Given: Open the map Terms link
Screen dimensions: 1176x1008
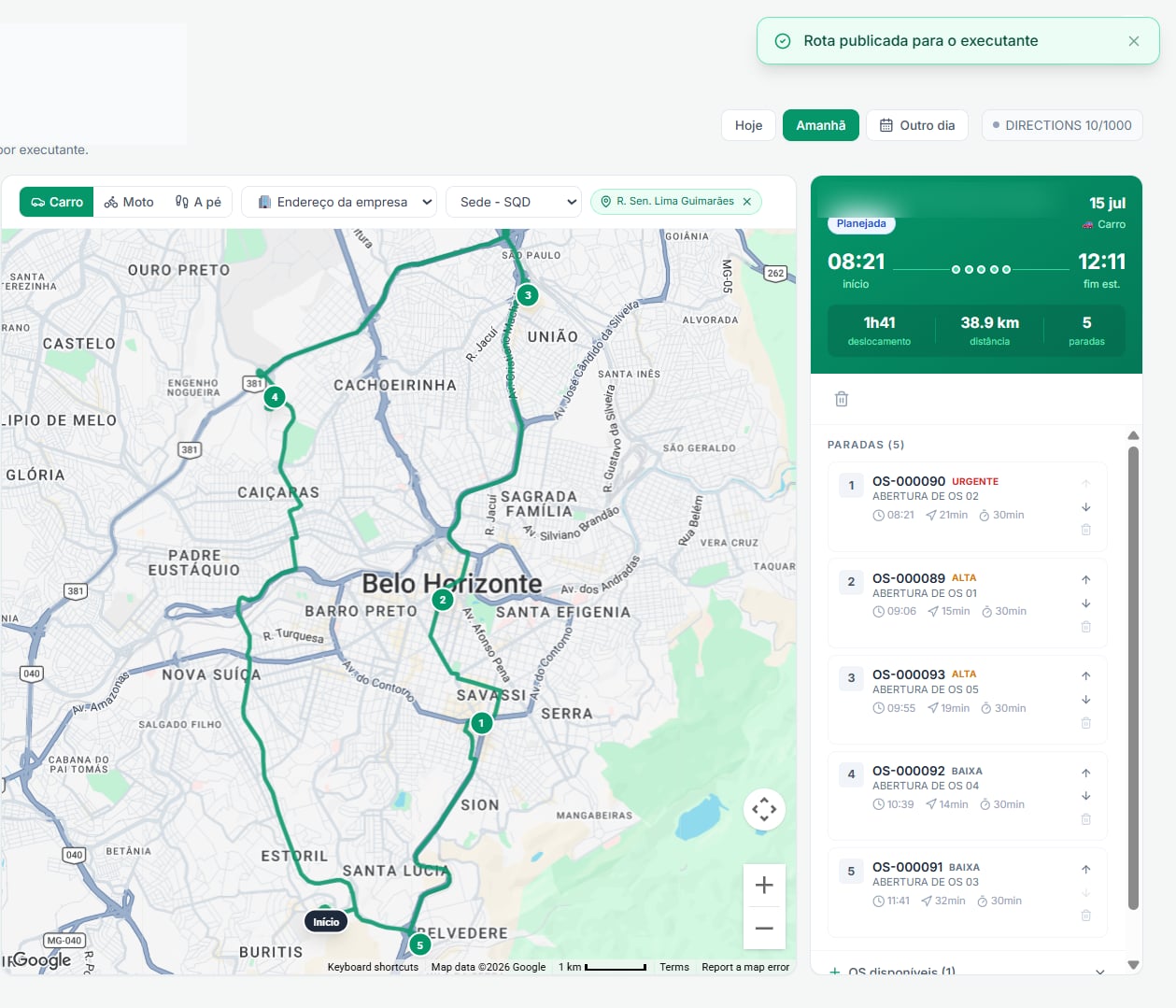Looking at the screenshot, I should (x=674, y=967).
